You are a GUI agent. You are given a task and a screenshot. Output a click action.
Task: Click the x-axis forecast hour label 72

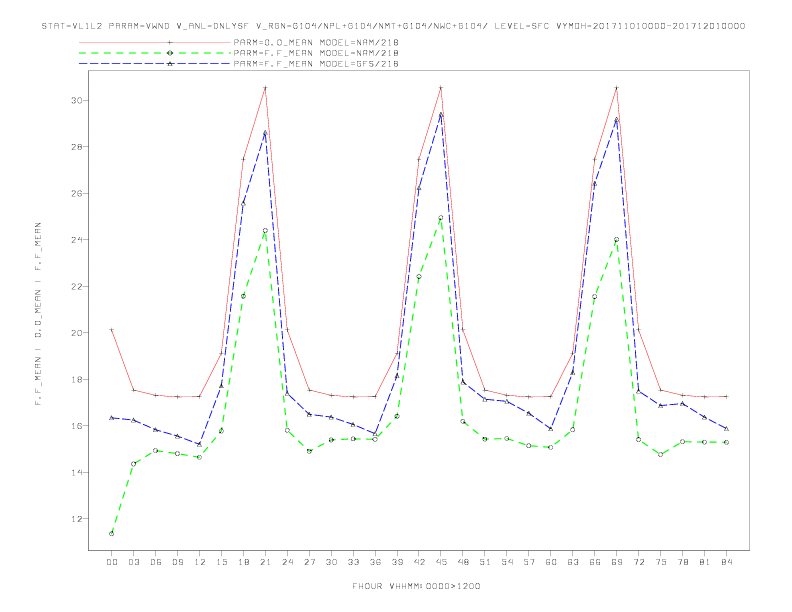pyautogui.click(x=639, y=562)
